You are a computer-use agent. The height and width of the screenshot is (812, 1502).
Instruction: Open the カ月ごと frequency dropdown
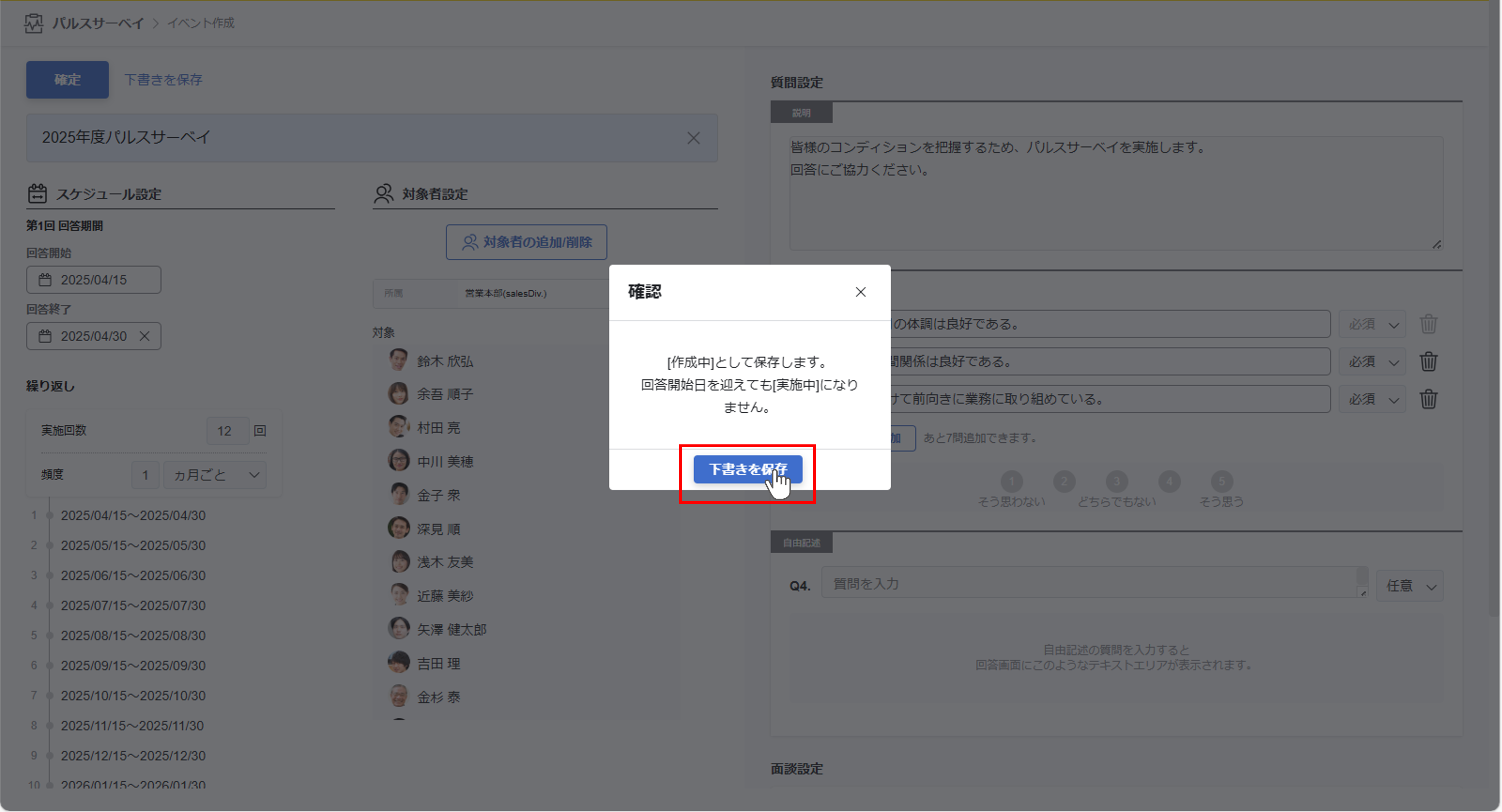215,475
